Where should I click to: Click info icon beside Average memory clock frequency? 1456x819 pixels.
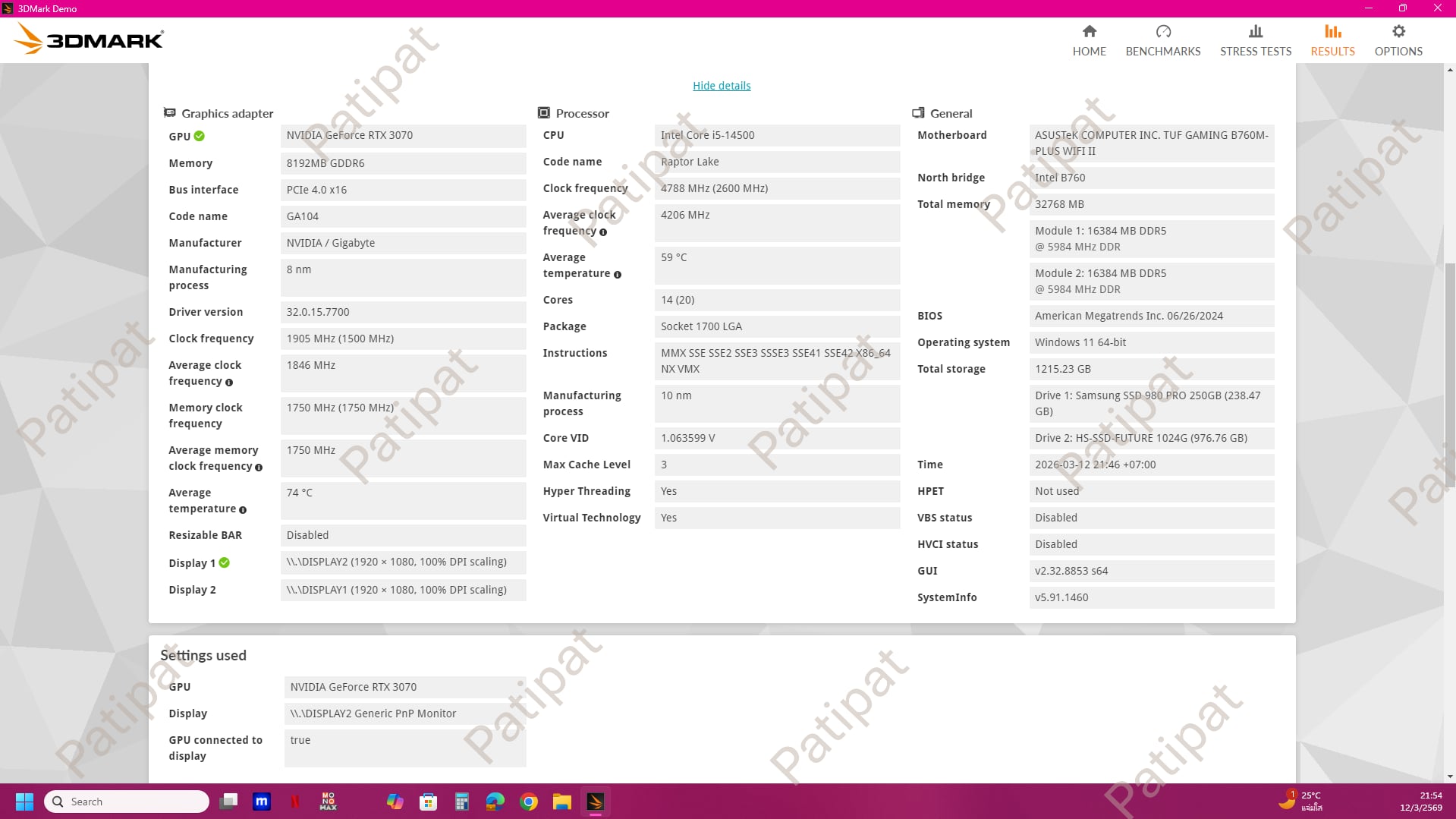click(x=259, y=468)
